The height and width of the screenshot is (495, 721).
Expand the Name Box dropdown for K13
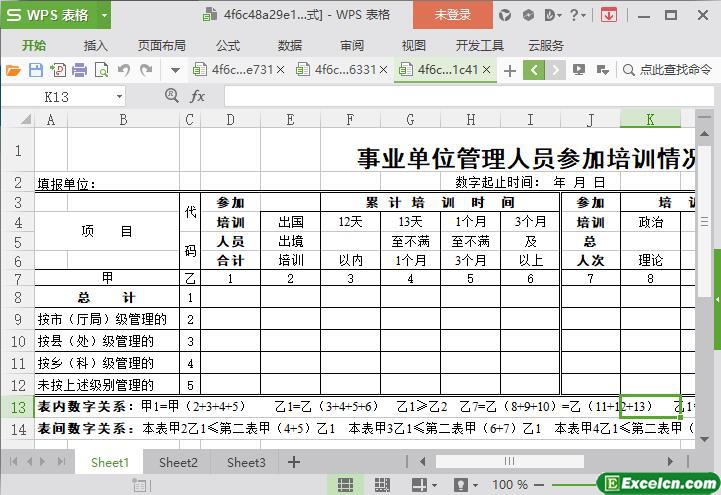click(x=119, y=96)
